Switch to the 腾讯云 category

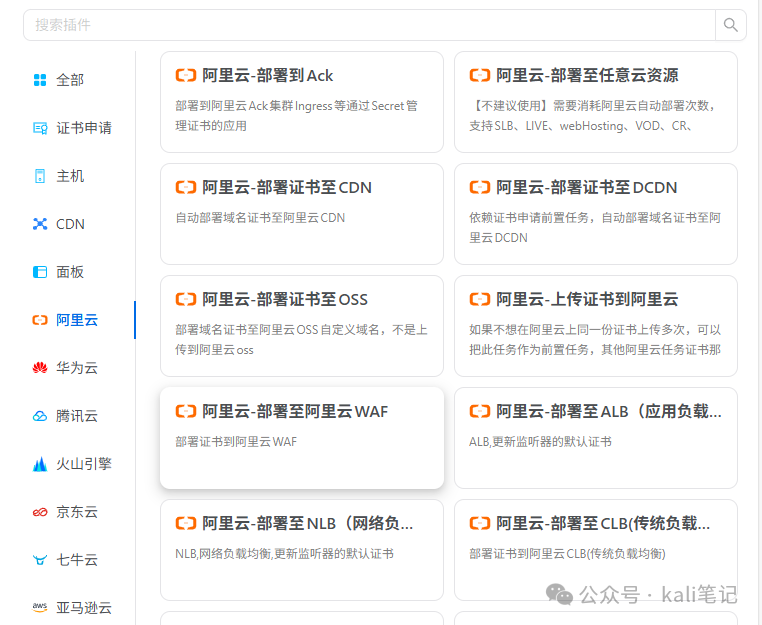coord(77,416)
